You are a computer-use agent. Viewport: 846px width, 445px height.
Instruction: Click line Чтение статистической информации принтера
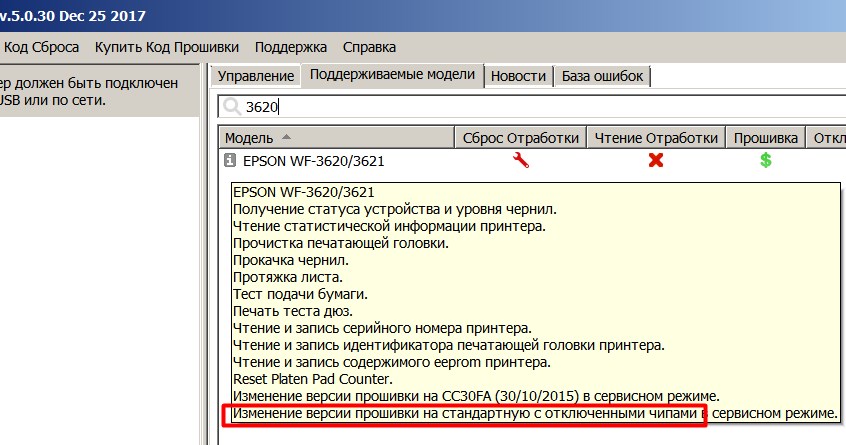click(x=389, y=226)
